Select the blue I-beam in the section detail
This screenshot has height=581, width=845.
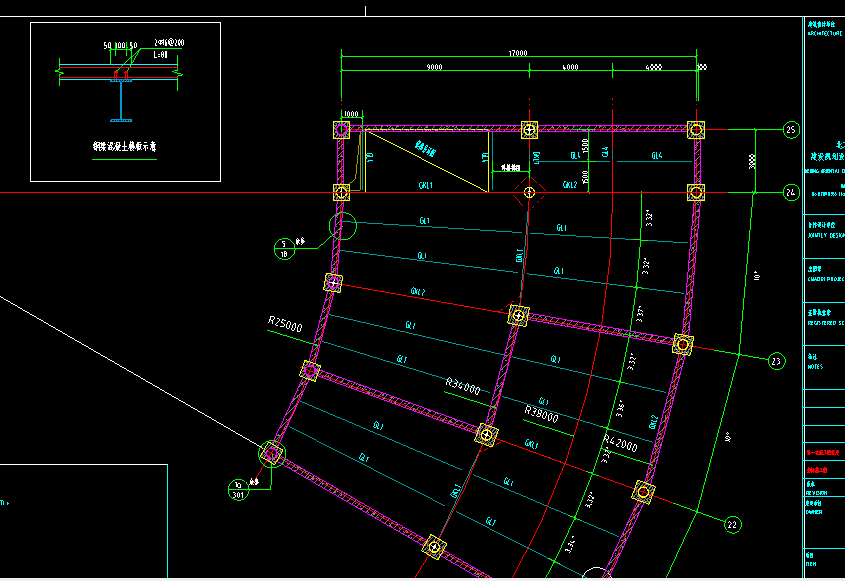[x=121, y=100]
